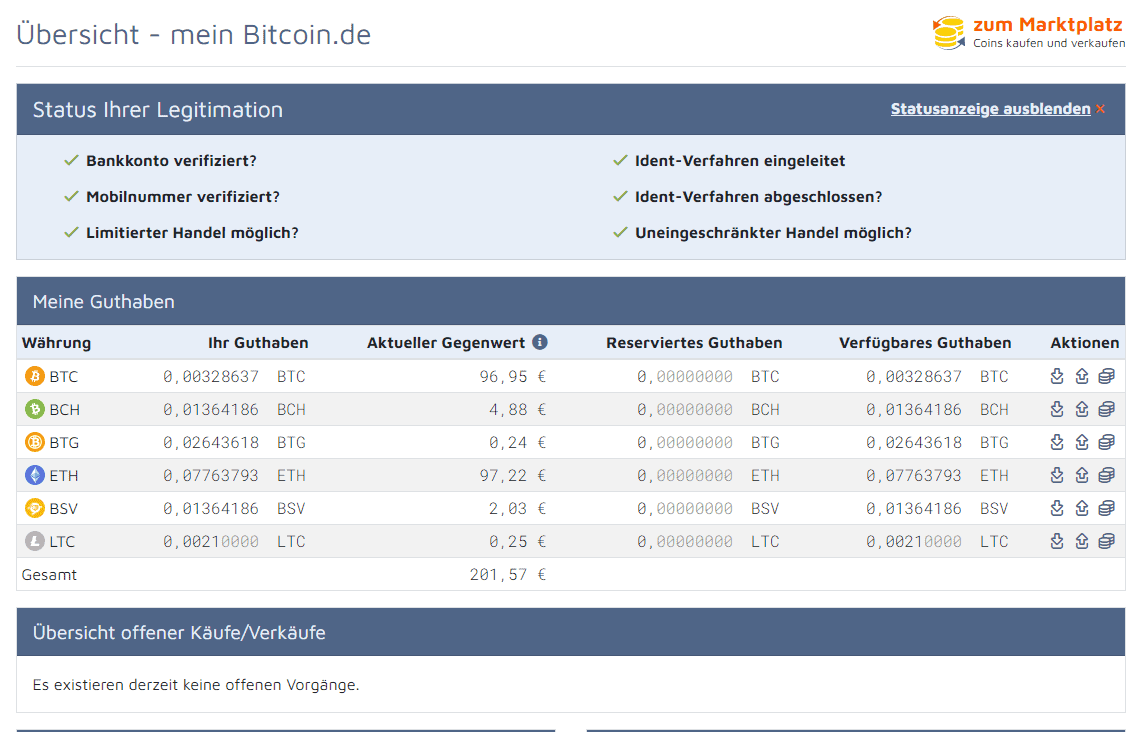Click the yellow BSV coin icon
This screenshot has width=1136, height=732.
[x=35, y=509]
